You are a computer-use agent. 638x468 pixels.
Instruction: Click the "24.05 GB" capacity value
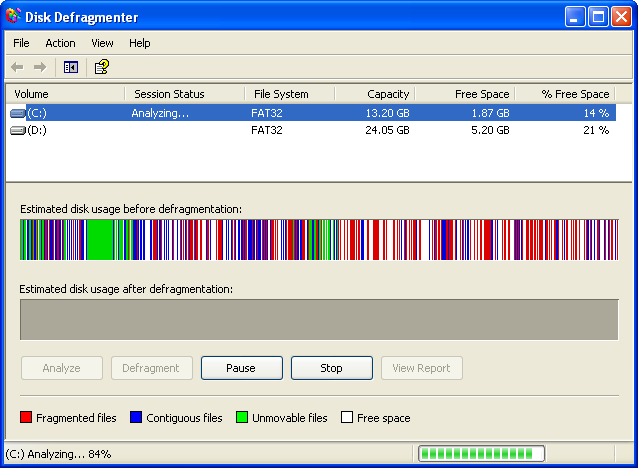(x=387, y=130)
